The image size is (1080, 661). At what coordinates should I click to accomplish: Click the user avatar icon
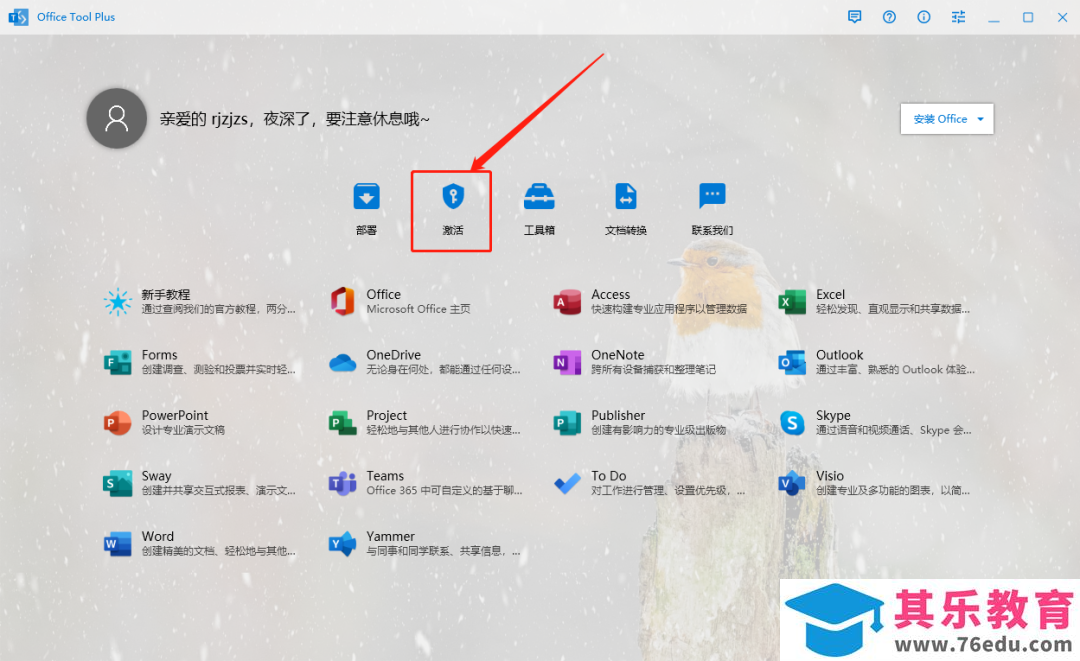[116, 118]
